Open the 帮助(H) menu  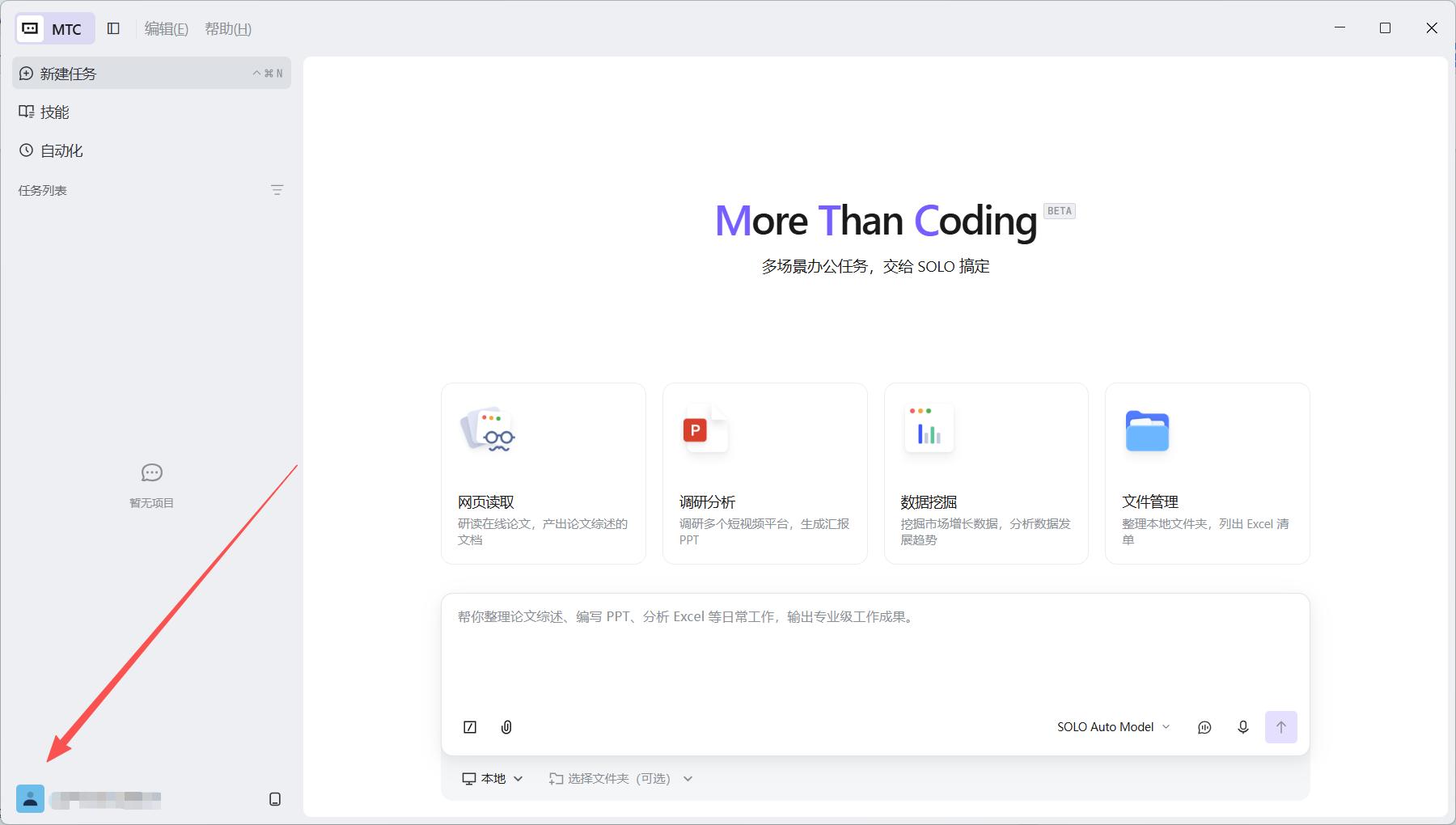pyautogui.click(x=228, y=29)
